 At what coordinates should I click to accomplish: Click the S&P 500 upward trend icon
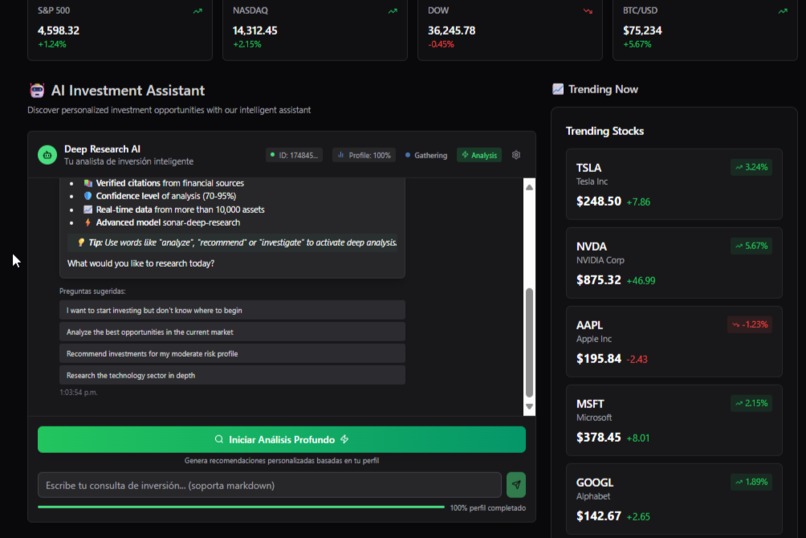tap(197, 11)
